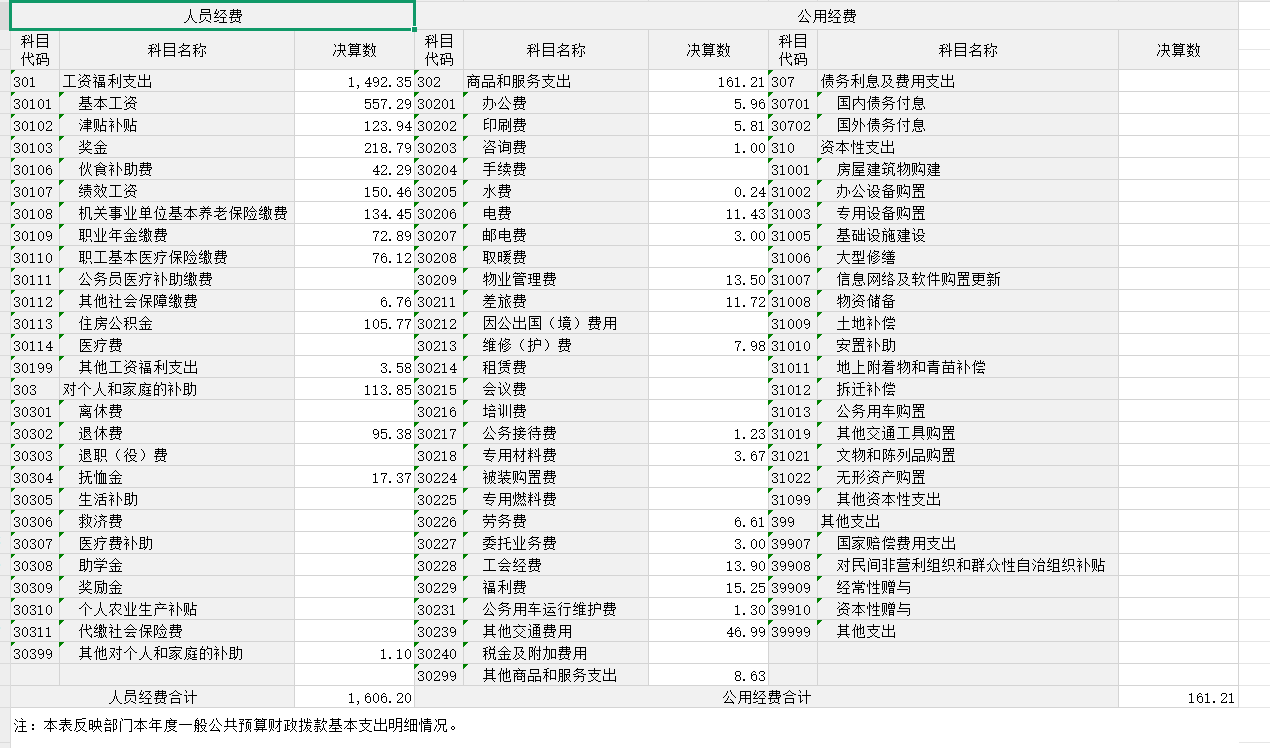
Task: Click the 公用经费合计 label cell
Action: (766, 698)
